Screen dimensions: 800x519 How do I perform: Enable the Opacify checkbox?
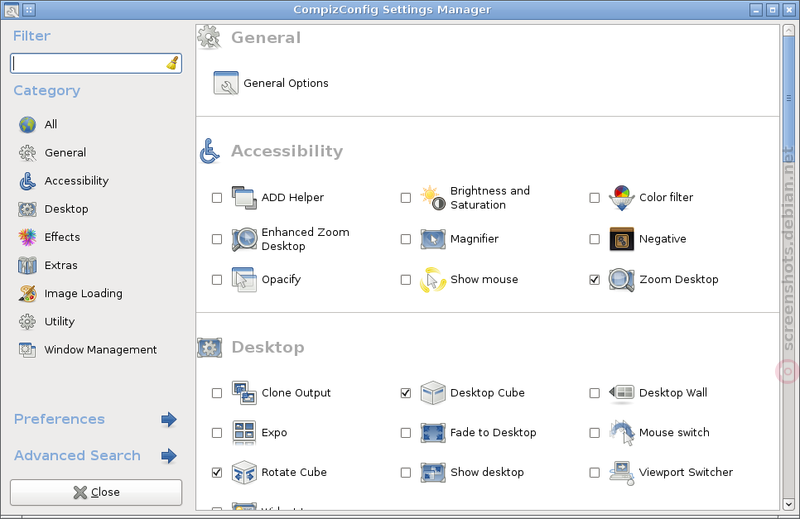217,280
